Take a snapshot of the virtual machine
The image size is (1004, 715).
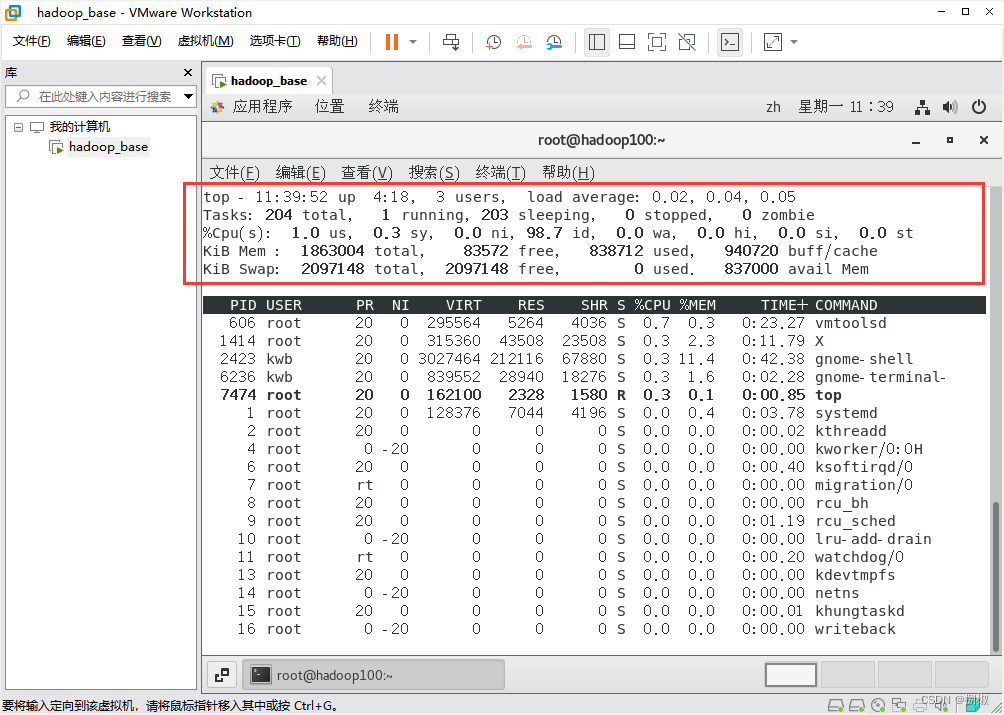pos(493,42)
